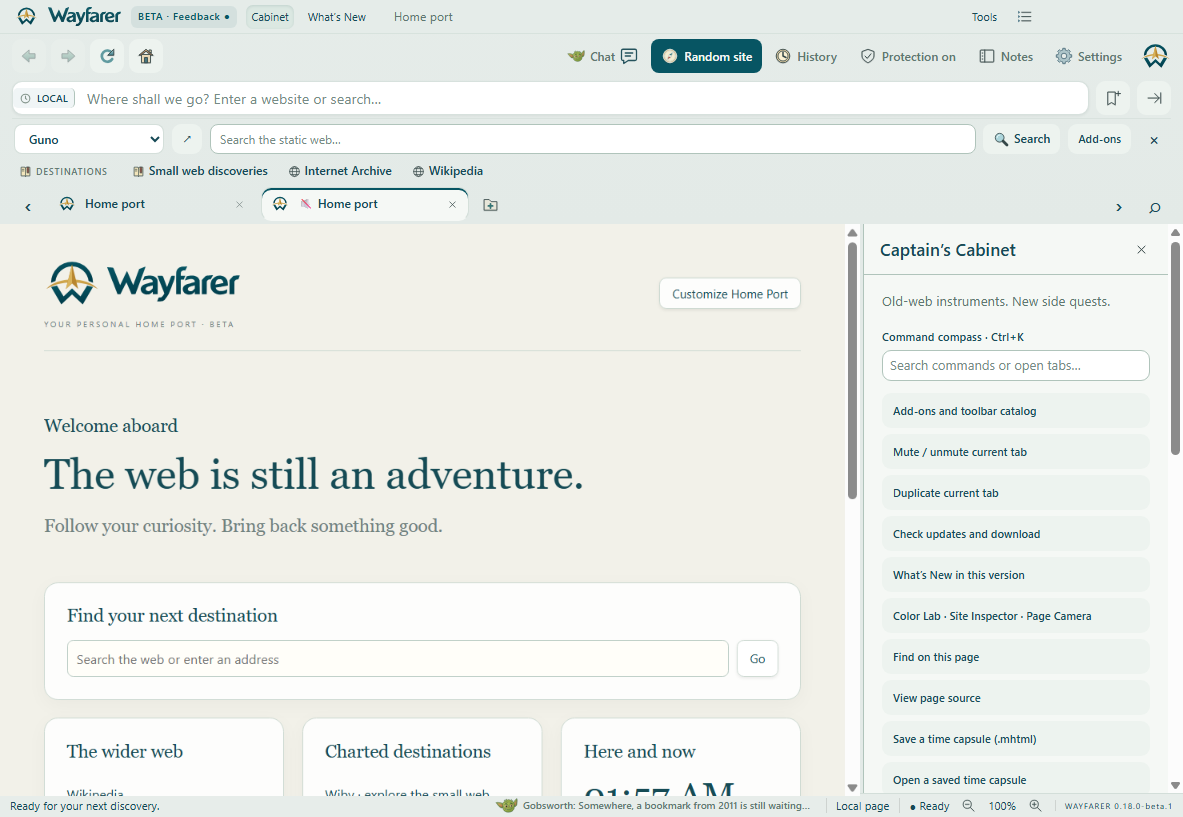Click the Random site button
Screen dimensions: 1183x817
706,57
